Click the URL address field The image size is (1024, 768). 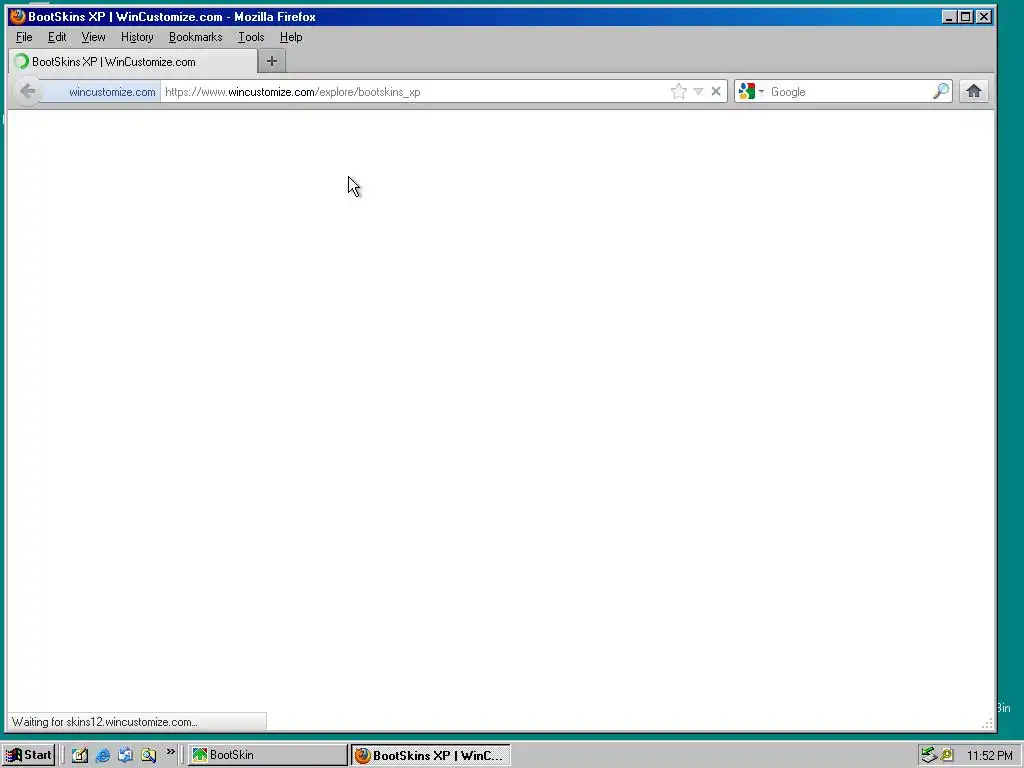pyautogui.click(x=415, y=92)
